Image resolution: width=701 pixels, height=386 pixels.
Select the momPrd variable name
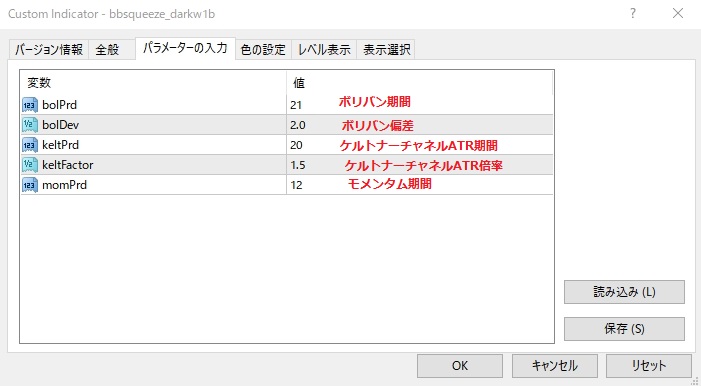coord(64,185)
